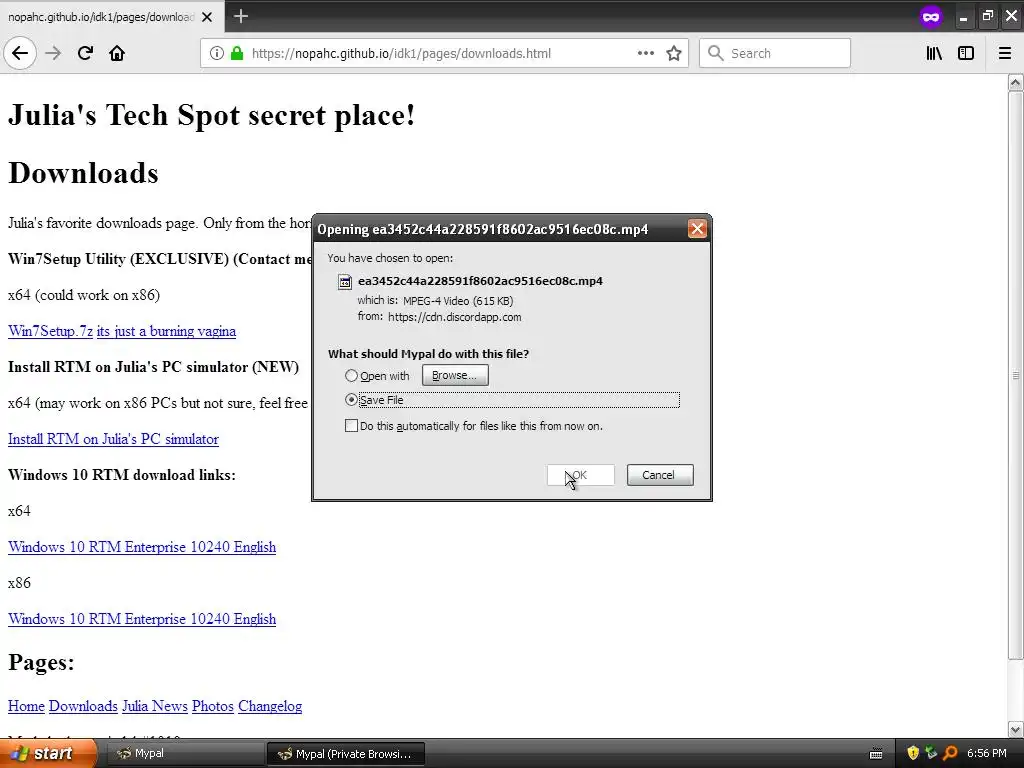Click the 6:56 PM clock
Viewport: 1024px width, 768px height.
987,754
